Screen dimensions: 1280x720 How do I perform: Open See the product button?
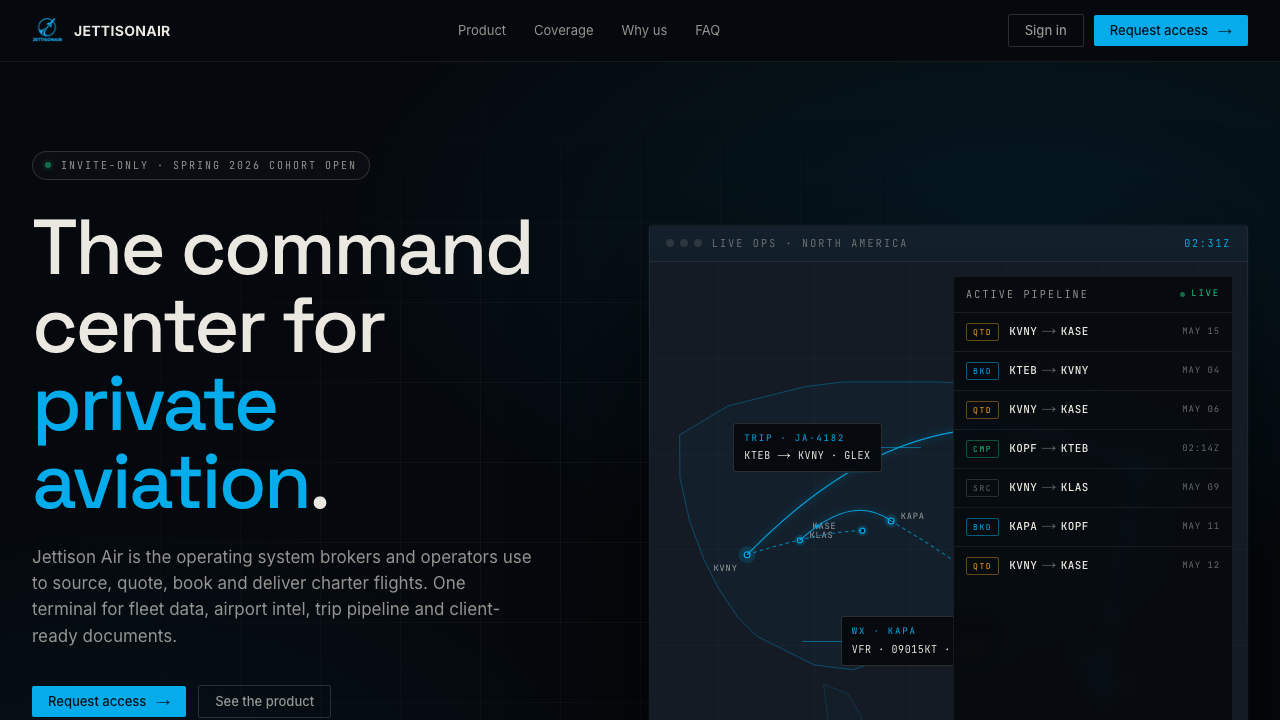264,701
